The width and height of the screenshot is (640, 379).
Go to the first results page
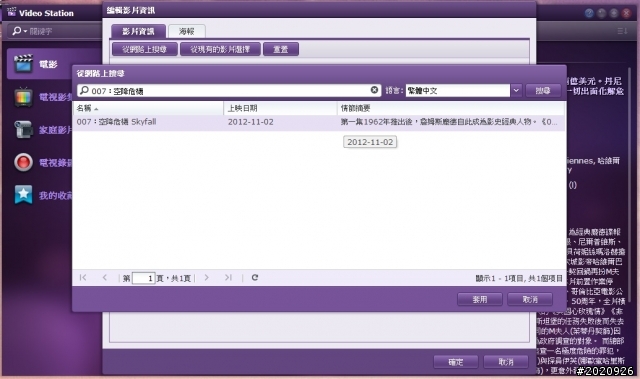[83, 278]
